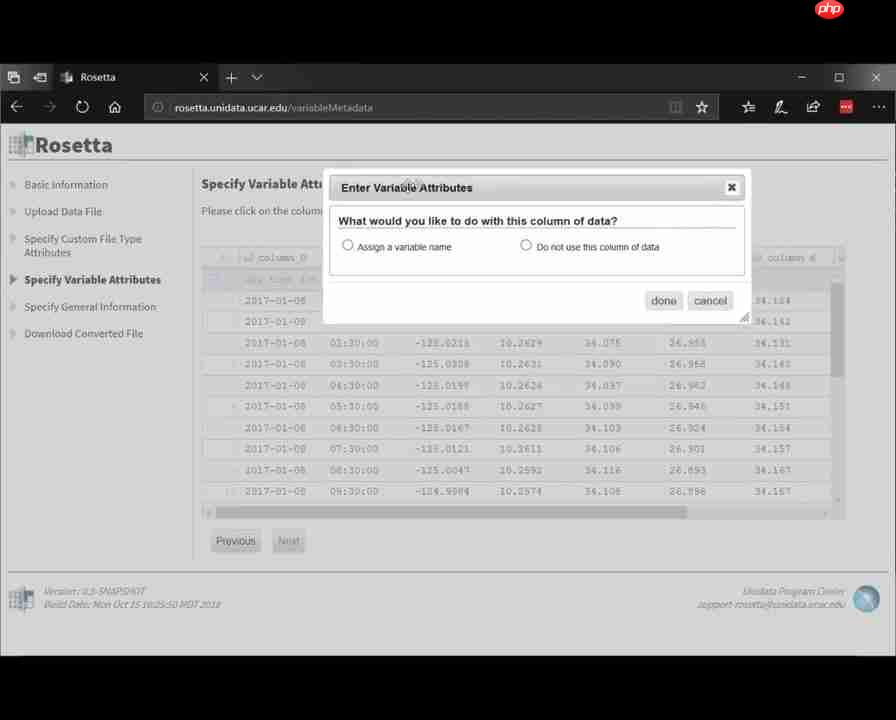The image size is (896, 720).
Task: Click the Unidata globe logo in footer
Action: [866, 598]
